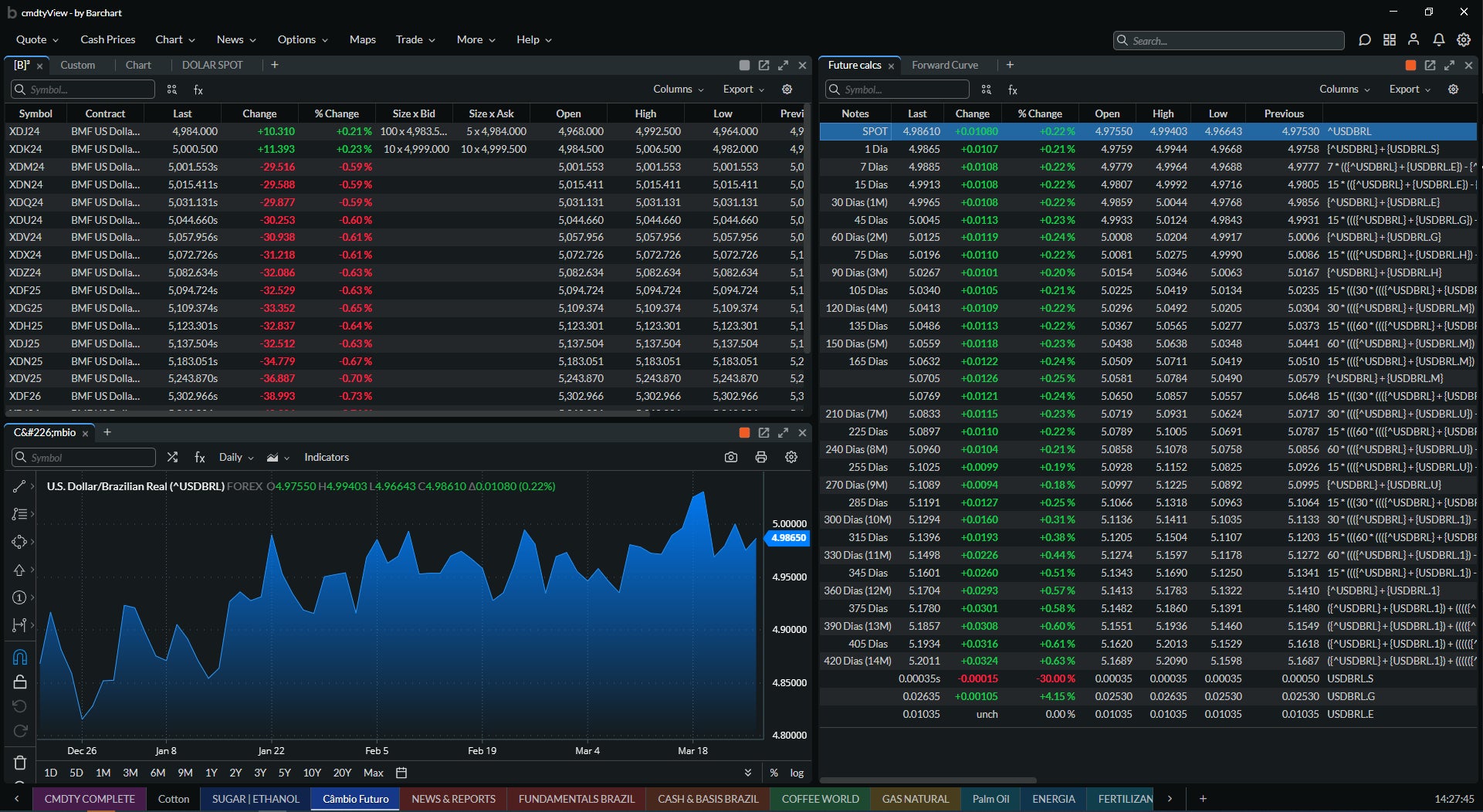Open the Daily interval dropdown on chart

[x=235, y=457]
